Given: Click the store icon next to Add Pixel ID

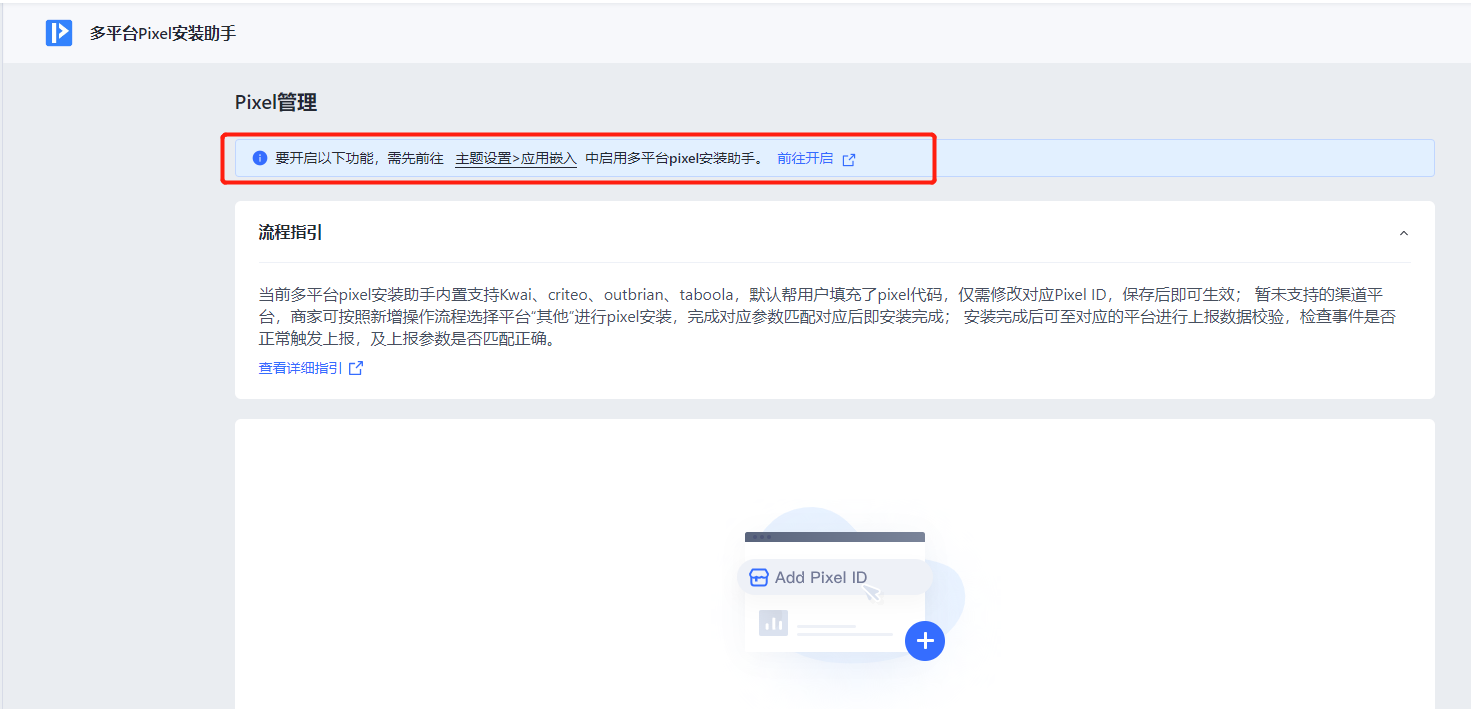Looking at the screenshot, I should click(759, 577).
